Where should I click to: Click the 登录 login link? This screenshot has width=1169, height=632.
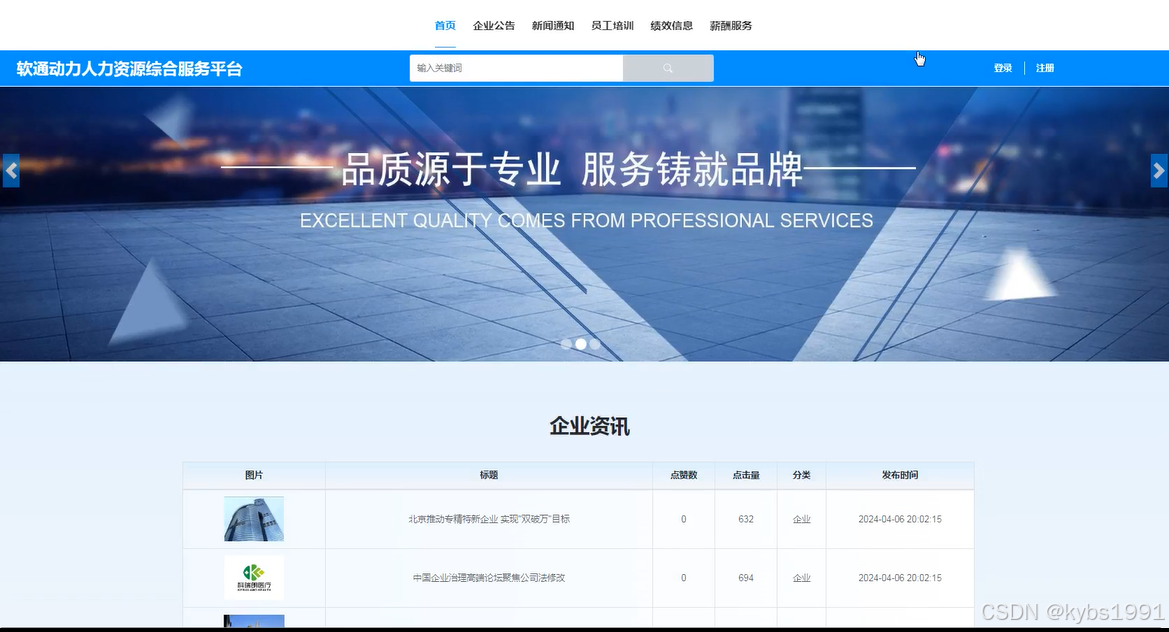click(1003, 68)
